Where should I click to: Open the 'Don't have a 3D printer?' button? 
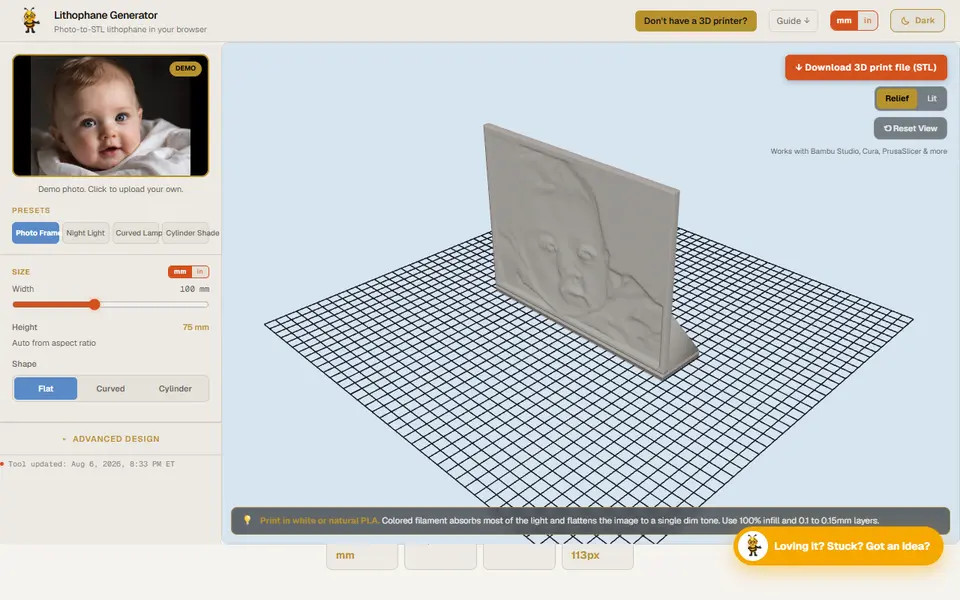click(x=696, y=21)
